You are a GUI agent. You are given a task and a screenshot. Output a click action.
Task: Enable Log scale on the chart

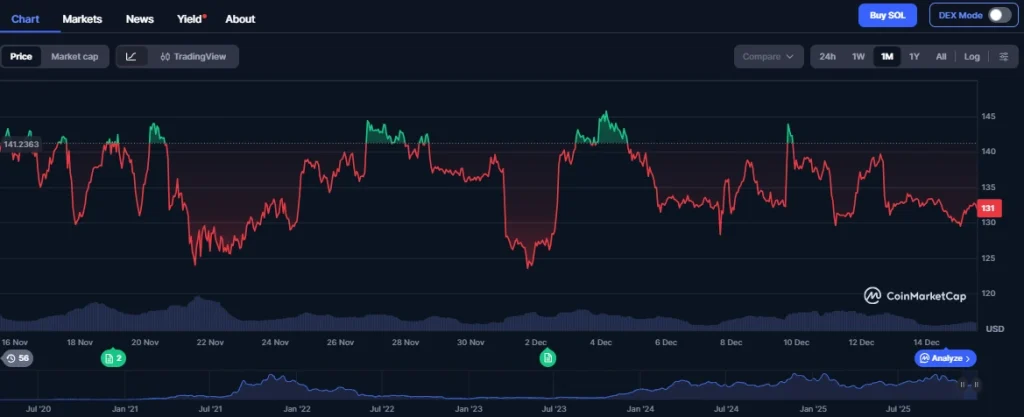971,57
